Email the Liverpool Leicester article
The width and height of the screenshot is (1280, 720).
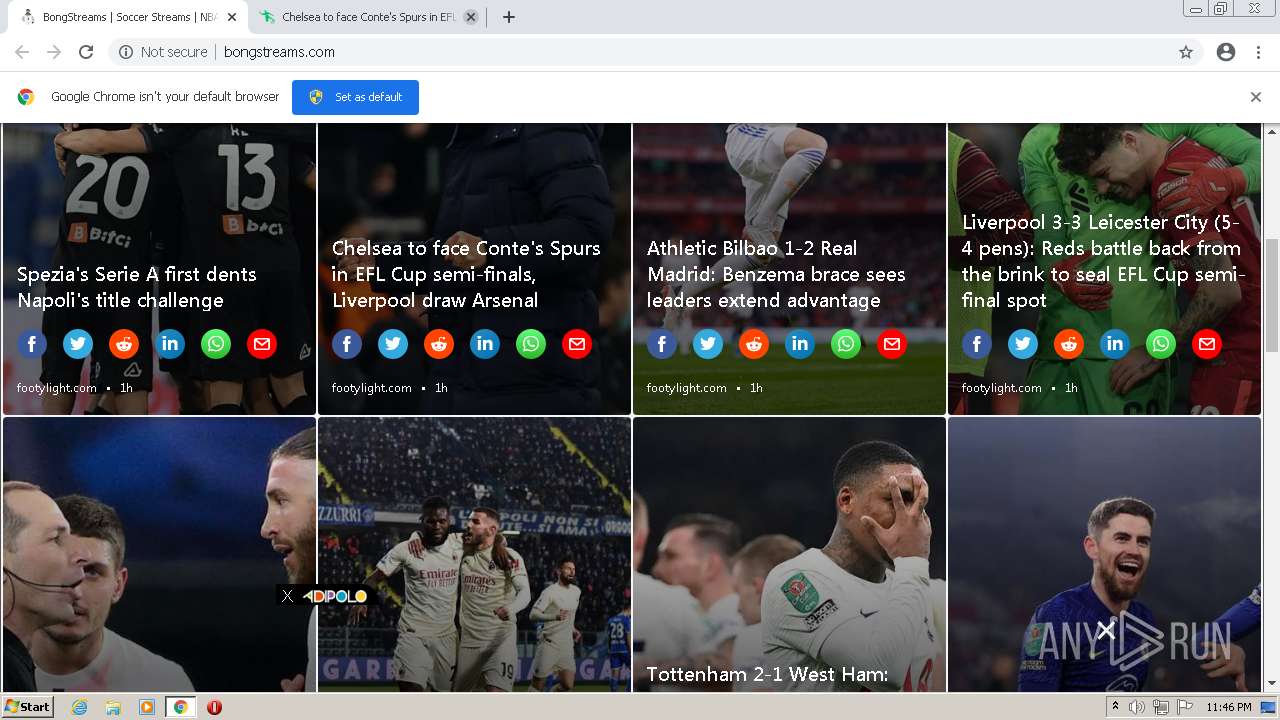[1207, 344]
